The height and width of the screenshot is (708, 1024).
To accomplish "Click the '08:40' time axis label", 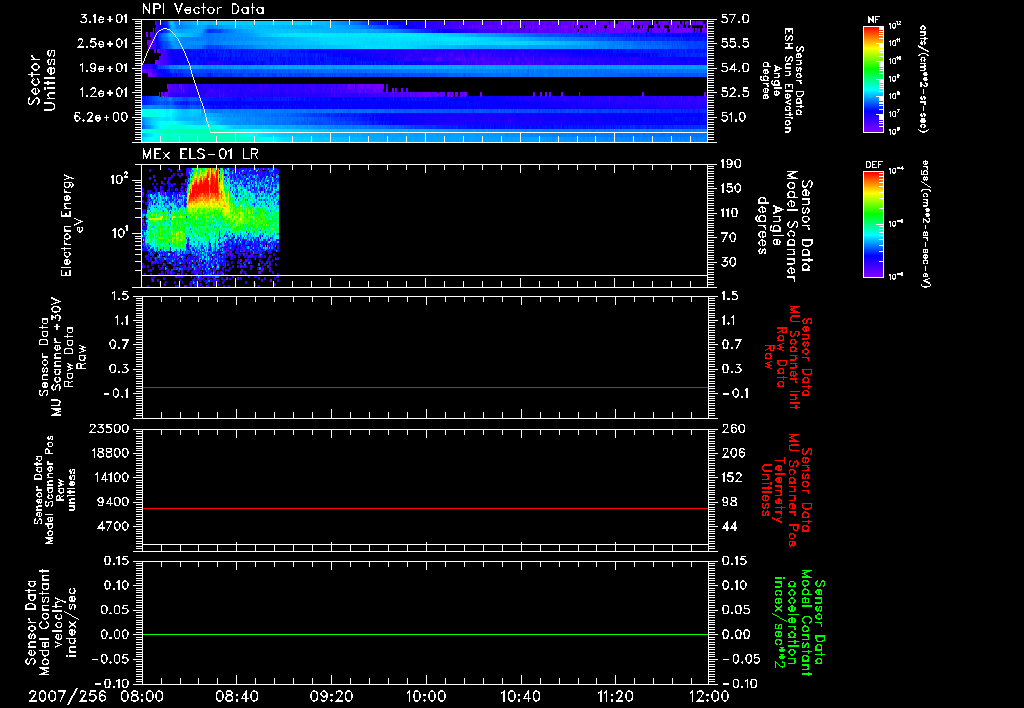I will pos(236,696).
